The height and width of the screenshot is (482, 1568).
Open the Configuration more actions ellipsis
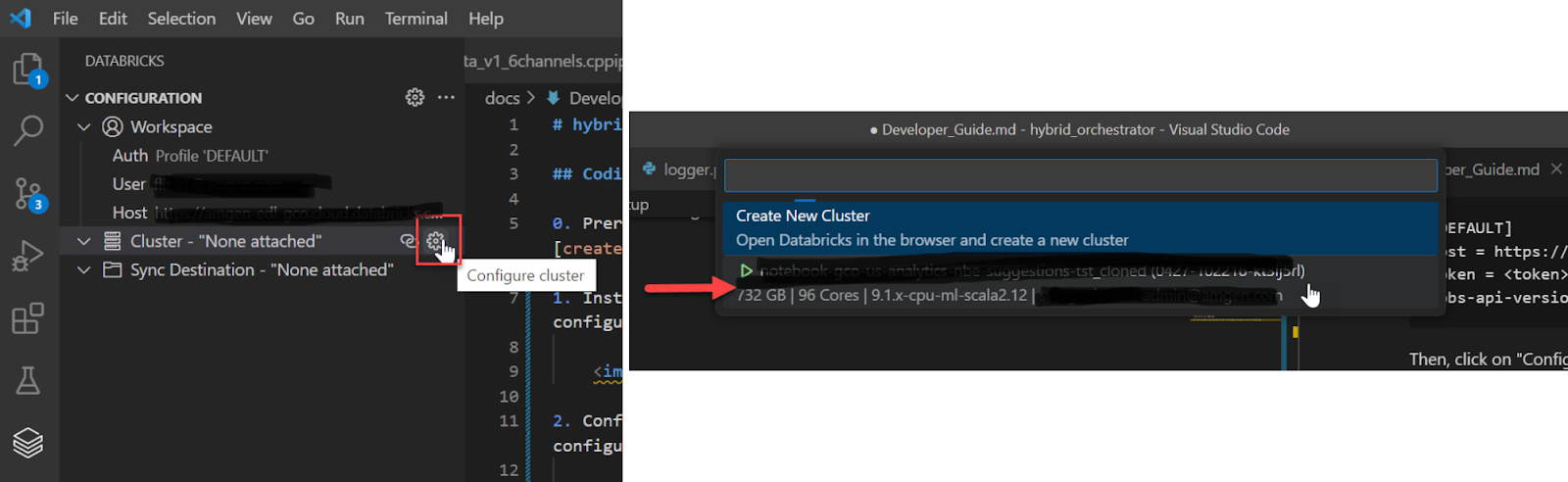pyautogui.click(x=446, y=97)
